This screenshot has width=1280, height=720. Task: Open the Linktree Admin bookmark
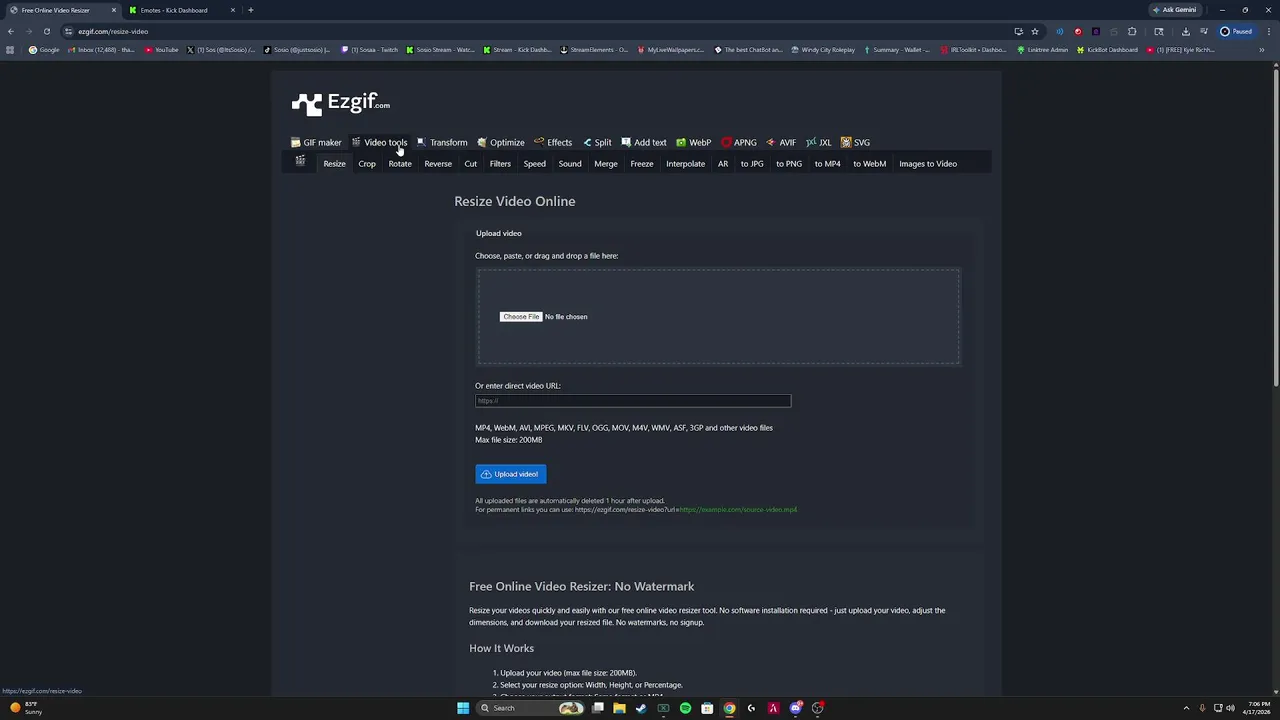pyautogui.click(x=1043, y=50)
